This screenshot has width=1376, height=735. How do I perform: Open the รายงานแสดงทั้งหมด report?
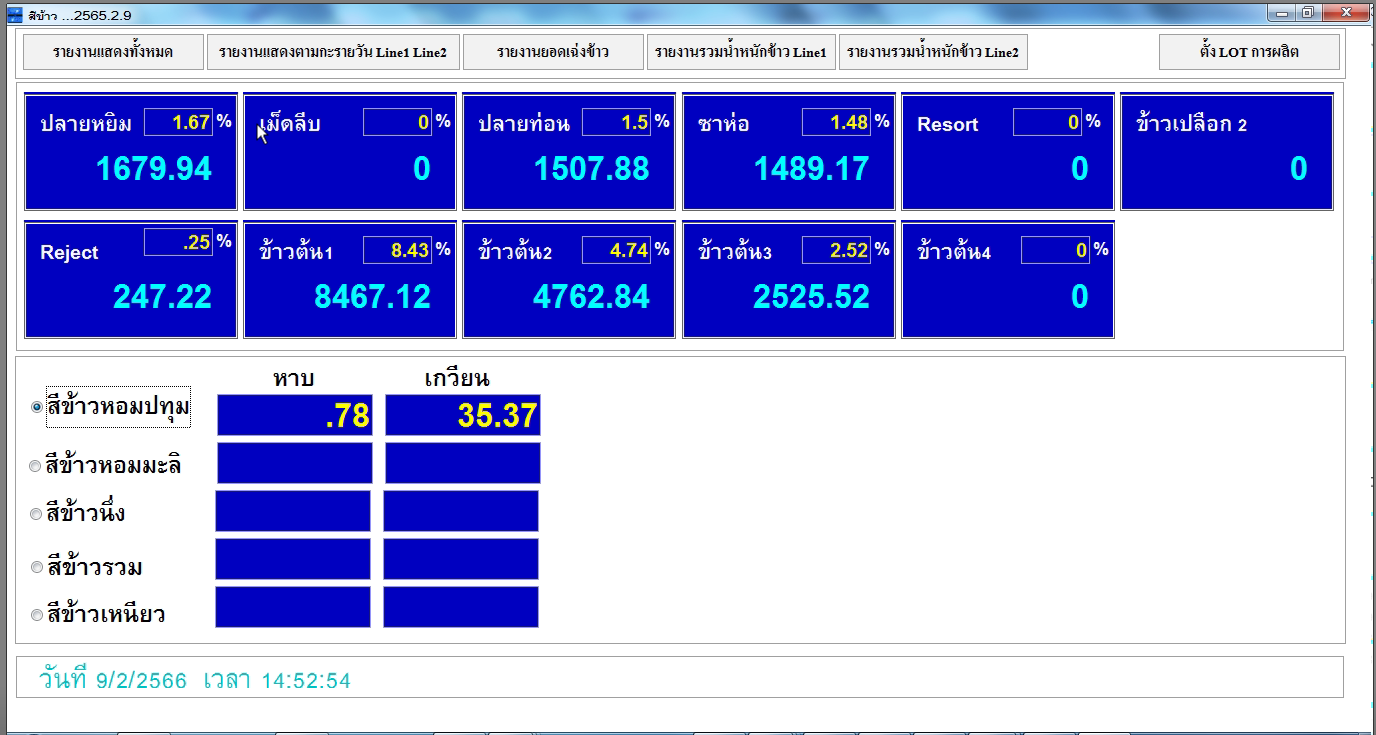tap(113, 52)
